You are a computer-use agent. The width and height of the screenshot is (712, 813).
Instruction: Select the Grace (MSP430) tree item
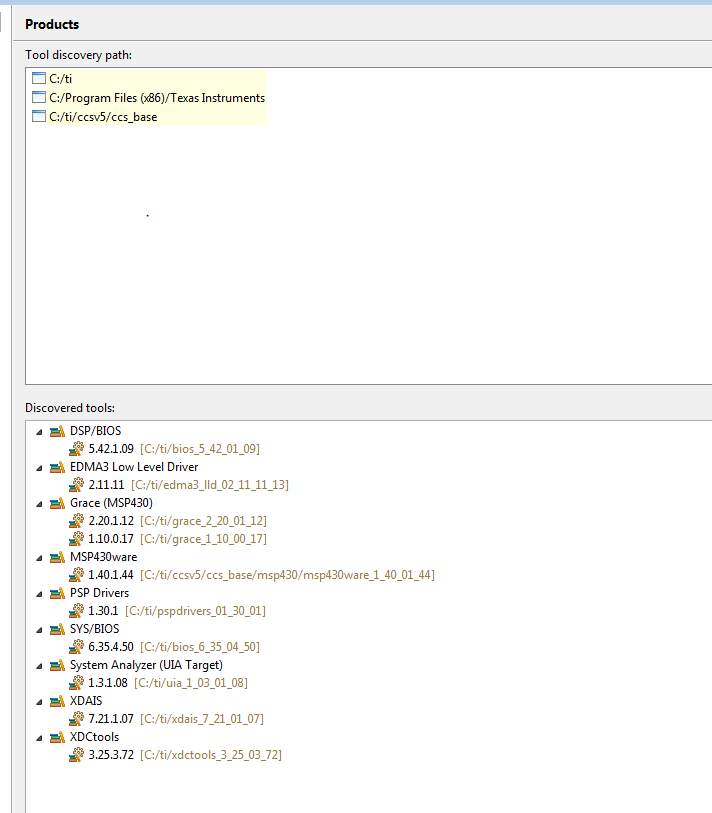(x=111, y=503)
